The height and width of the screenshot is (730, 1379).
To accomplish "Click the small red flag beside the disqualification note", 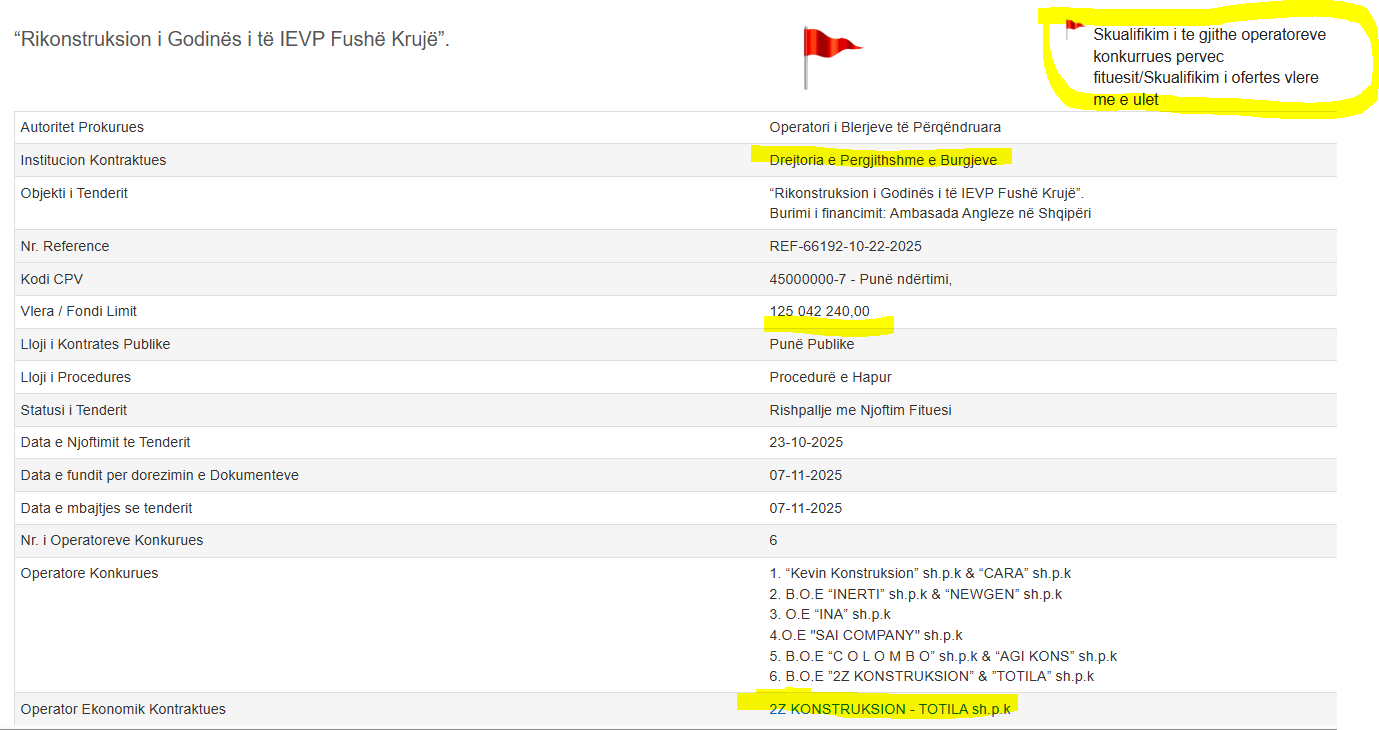I will point(1074,29).
